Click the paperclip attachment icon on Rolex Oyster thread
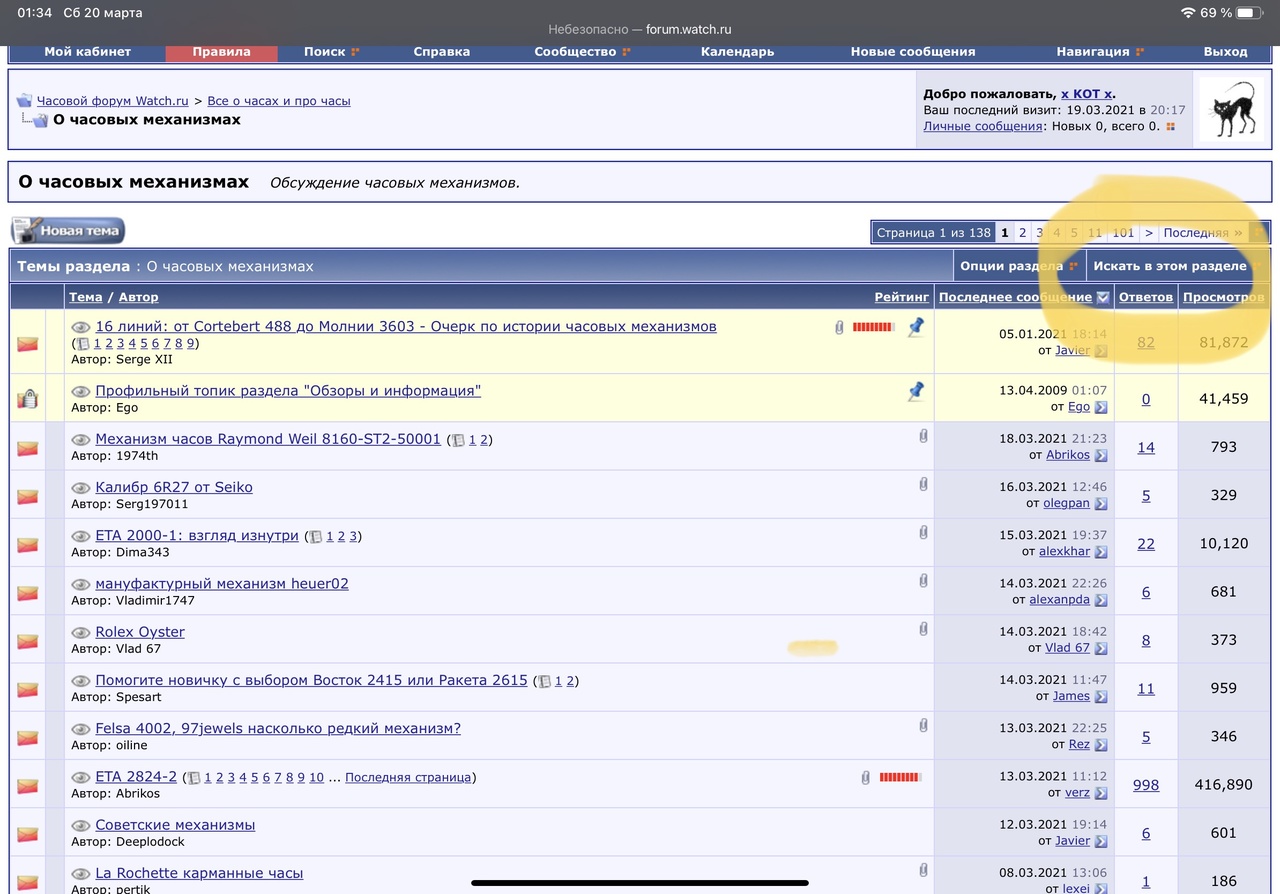Viewport: 1280px width, 894px height. 923,629
